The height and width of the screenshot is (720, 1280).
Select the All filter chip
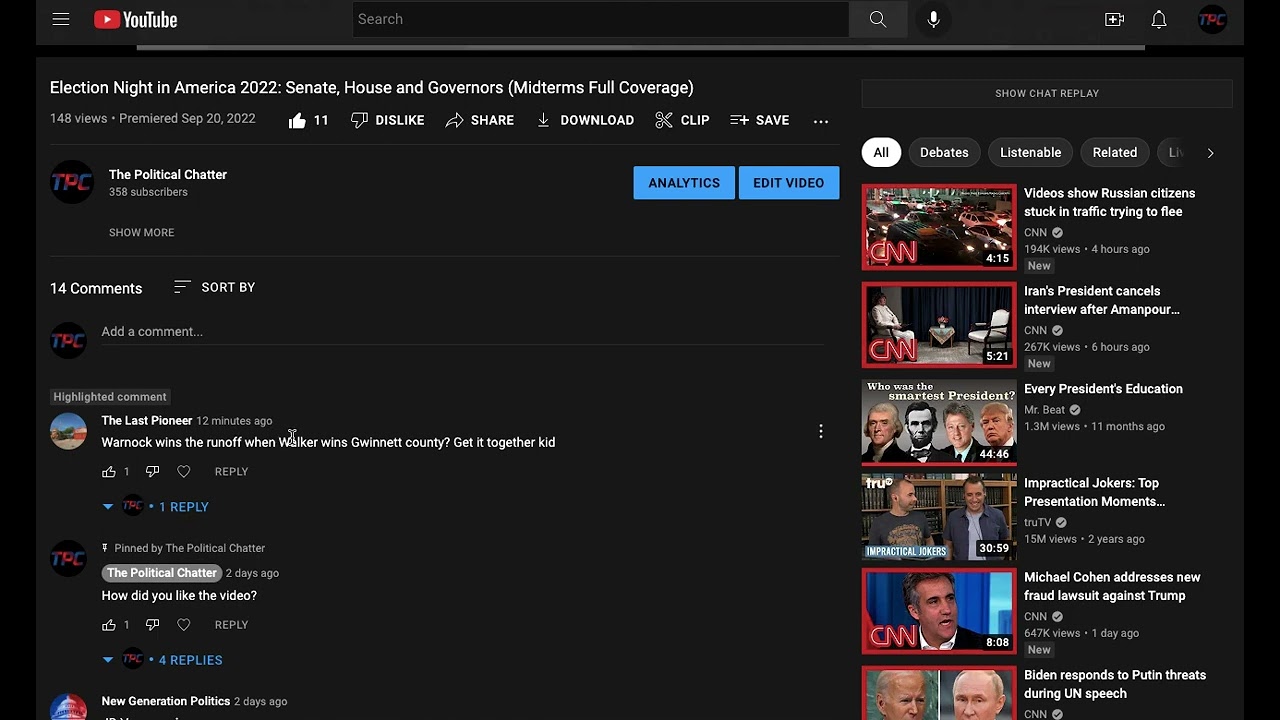click(x=881, y=153)
